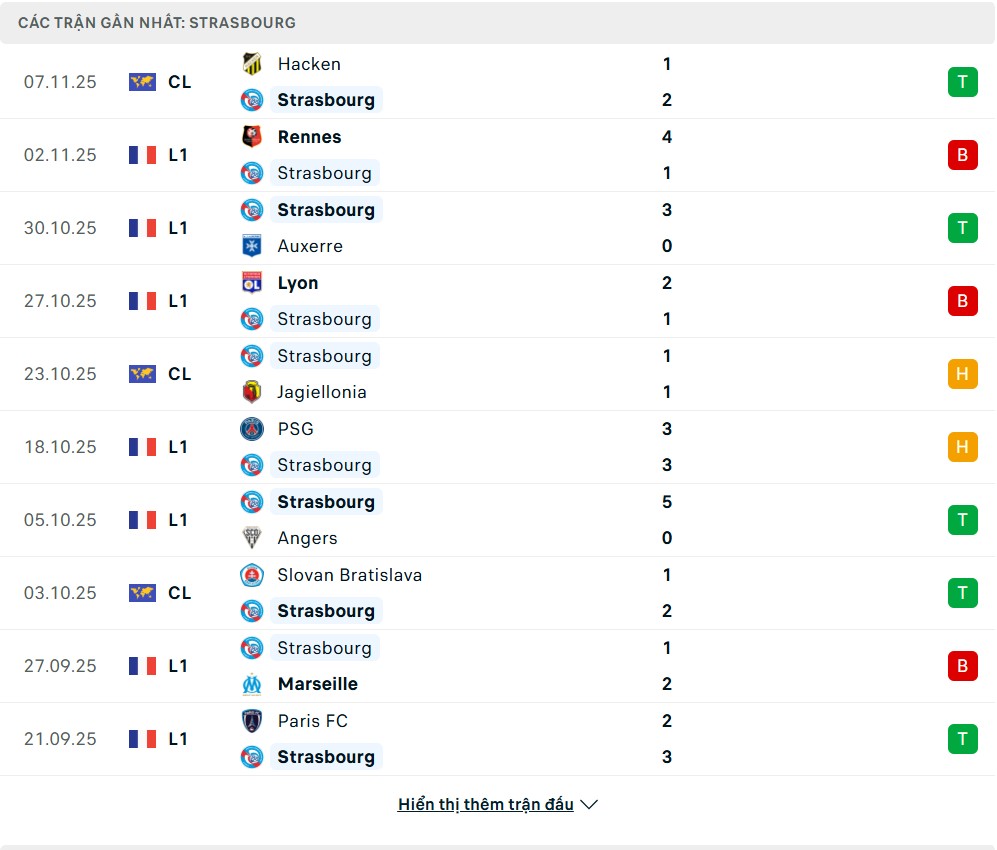Select the Strasbourg name in the Angers match

326,502
